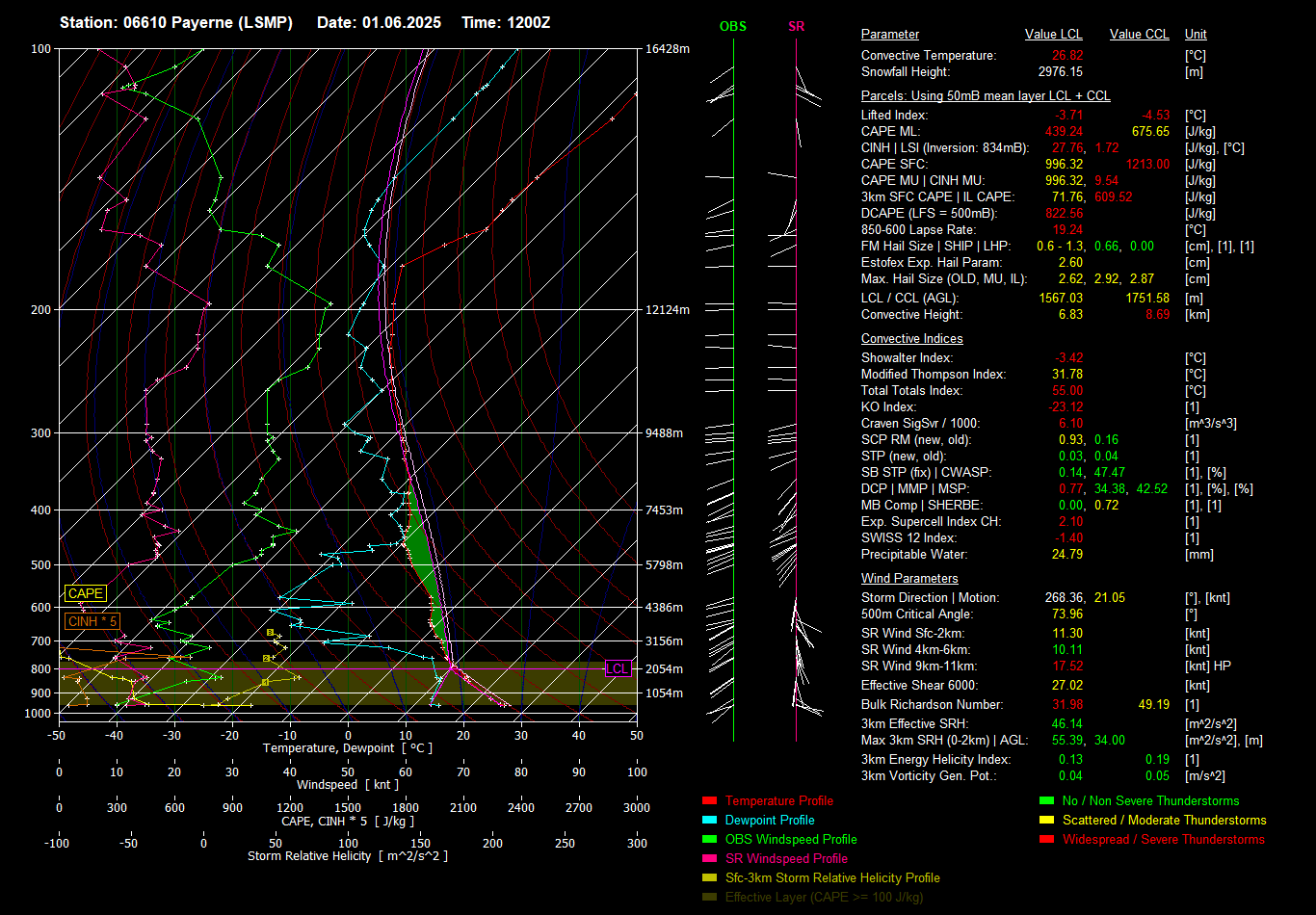Click the green OBS Windspeed Profile swatch
1316x915 pixels.
tap(710, 839)
